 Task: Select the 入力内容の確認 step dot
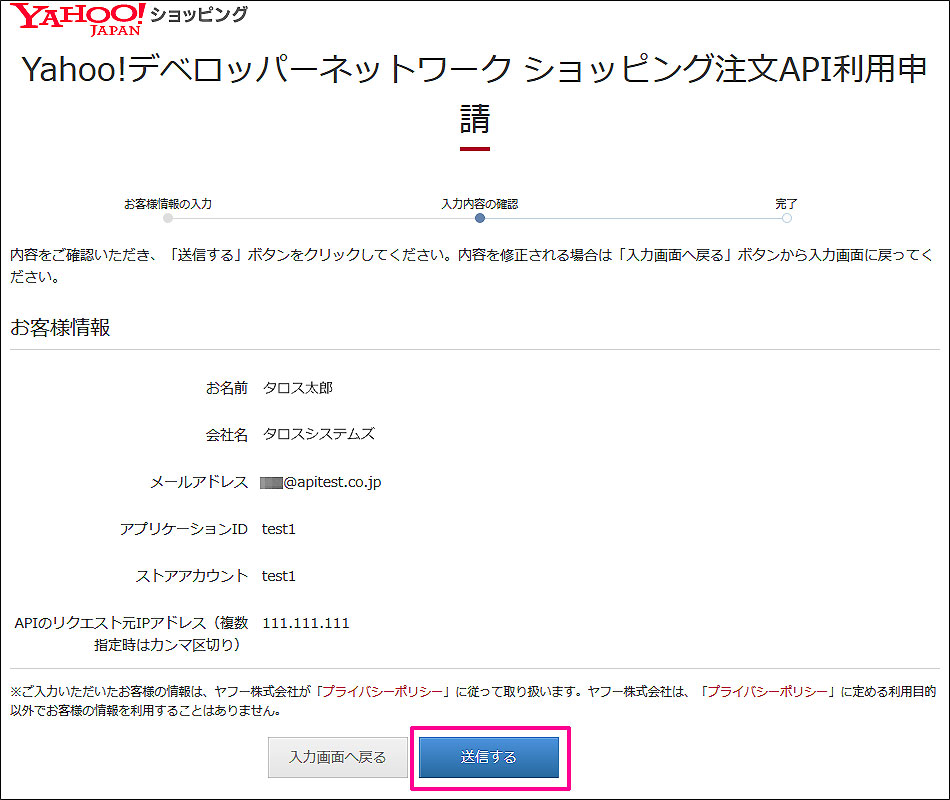pyautogui.click(x=480, y=218)
